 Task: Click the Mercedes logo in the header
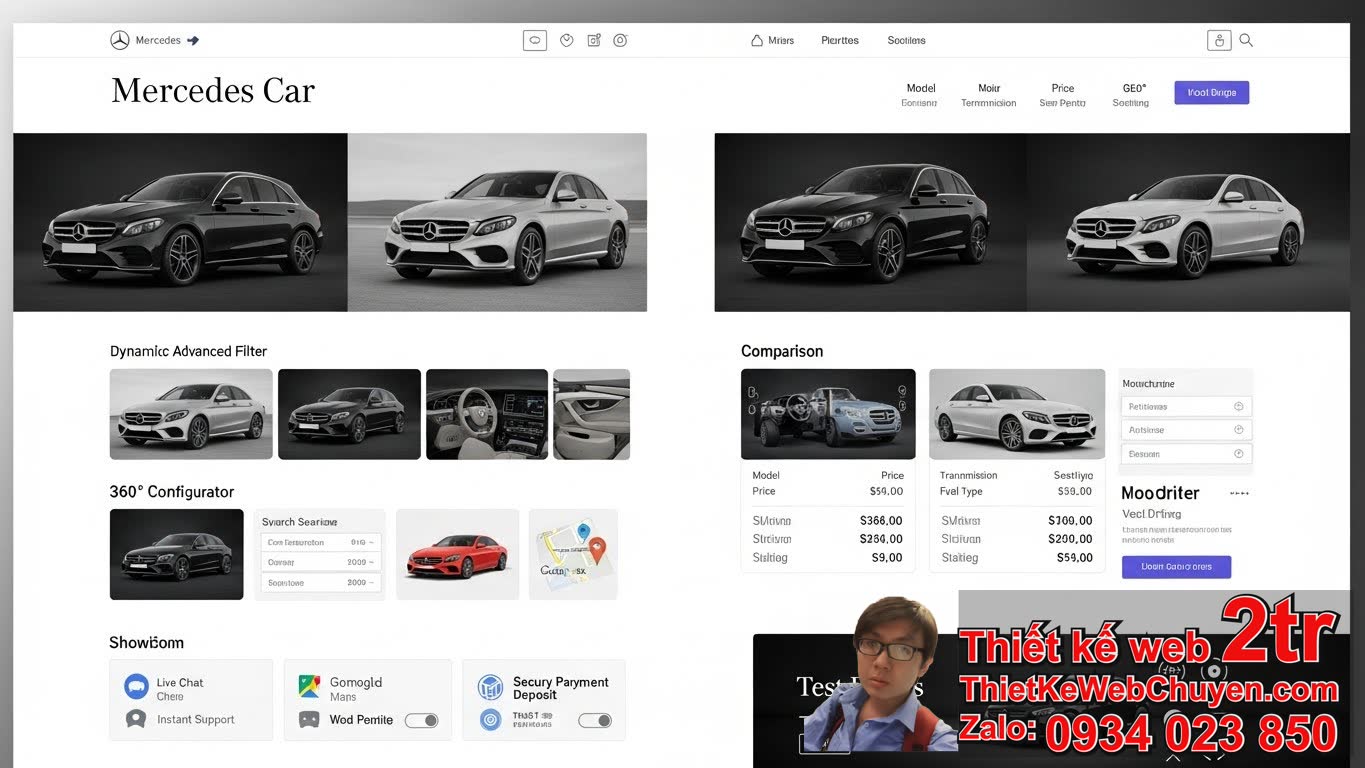coord(120,39)
